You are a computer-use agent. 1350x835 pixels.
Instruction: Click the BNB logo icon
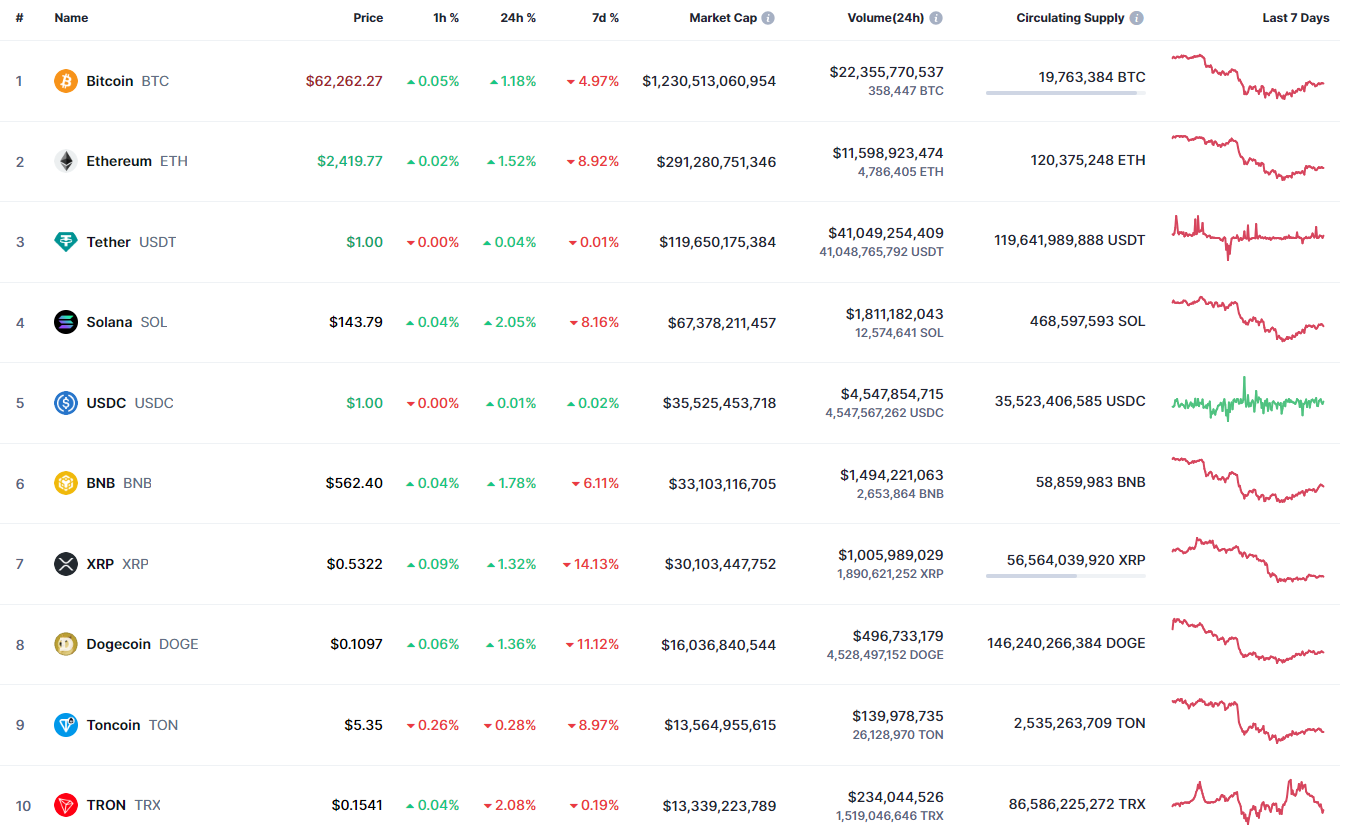click(66, 483)
